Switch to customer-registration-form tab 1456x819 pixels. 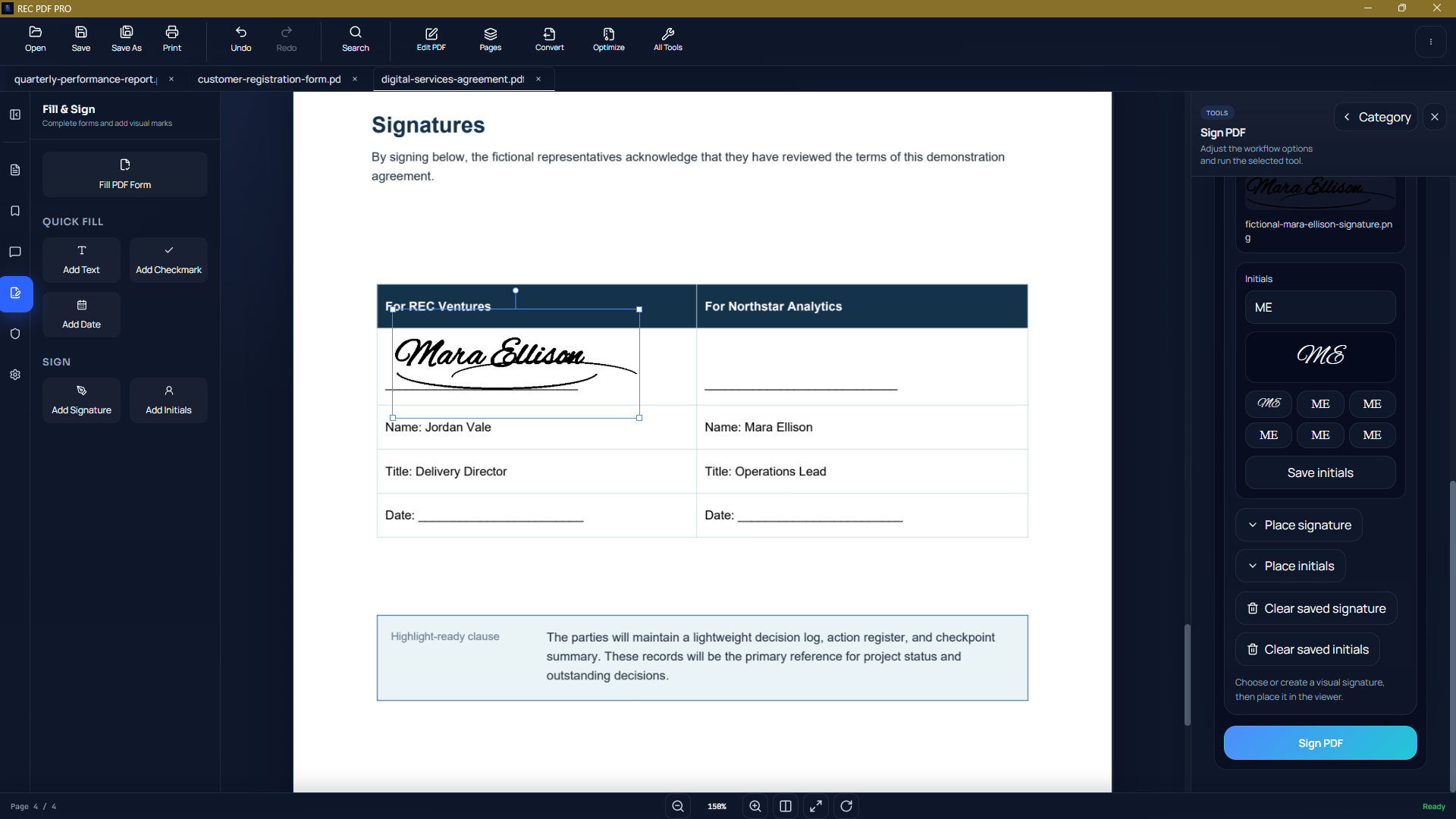click(269, 79)
